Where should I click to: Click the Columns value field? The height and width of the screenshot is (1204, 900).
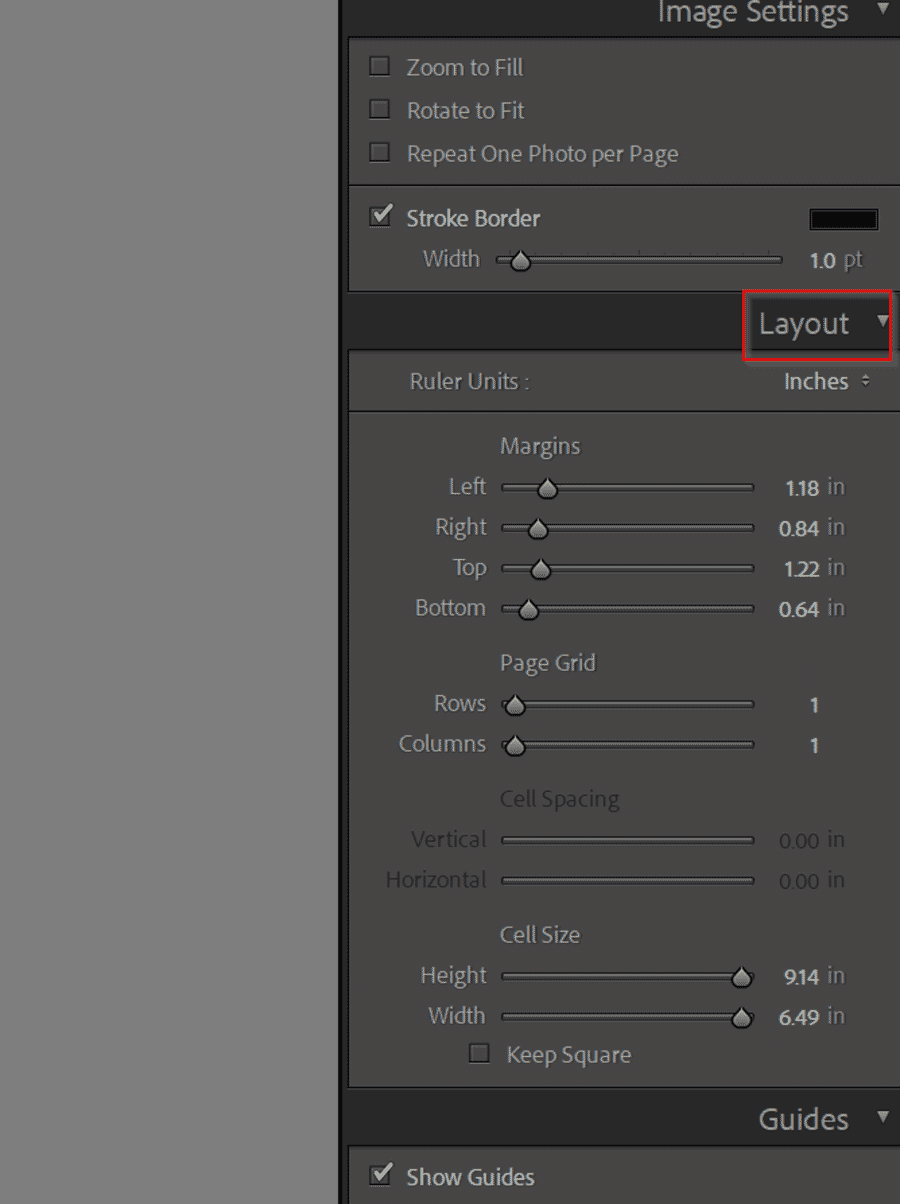click(814, 745)
